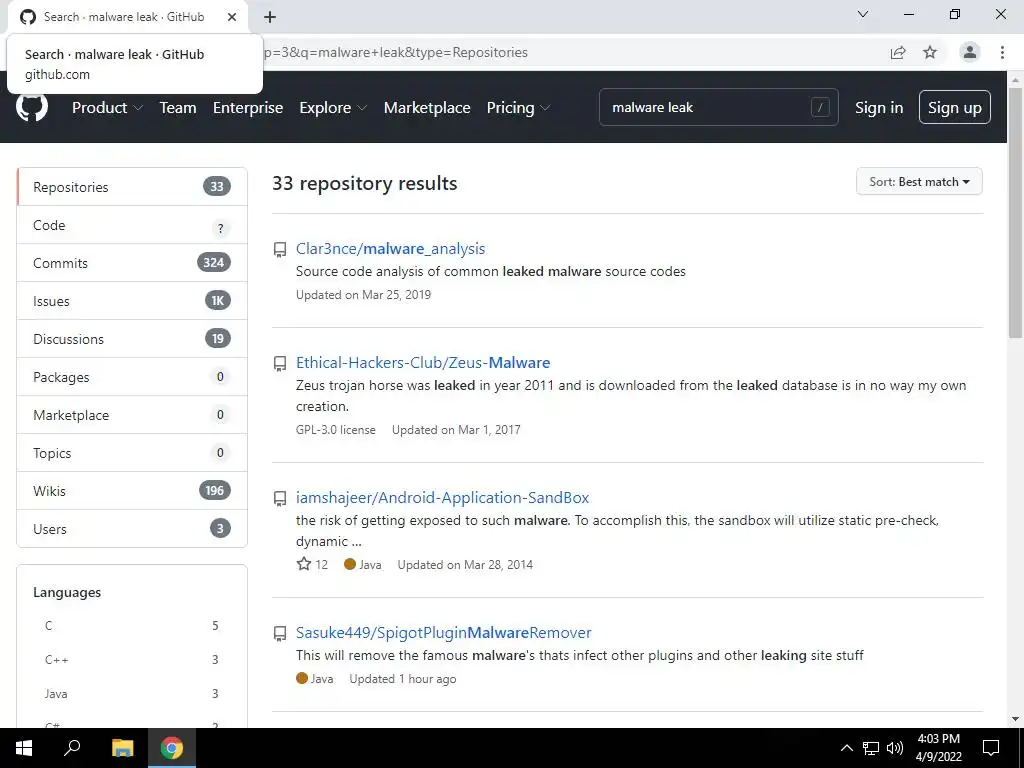The height and width of the screenshot is (768, 1024).
Task: Click the browser address bar URL
Action: click(x=396, y=52)
